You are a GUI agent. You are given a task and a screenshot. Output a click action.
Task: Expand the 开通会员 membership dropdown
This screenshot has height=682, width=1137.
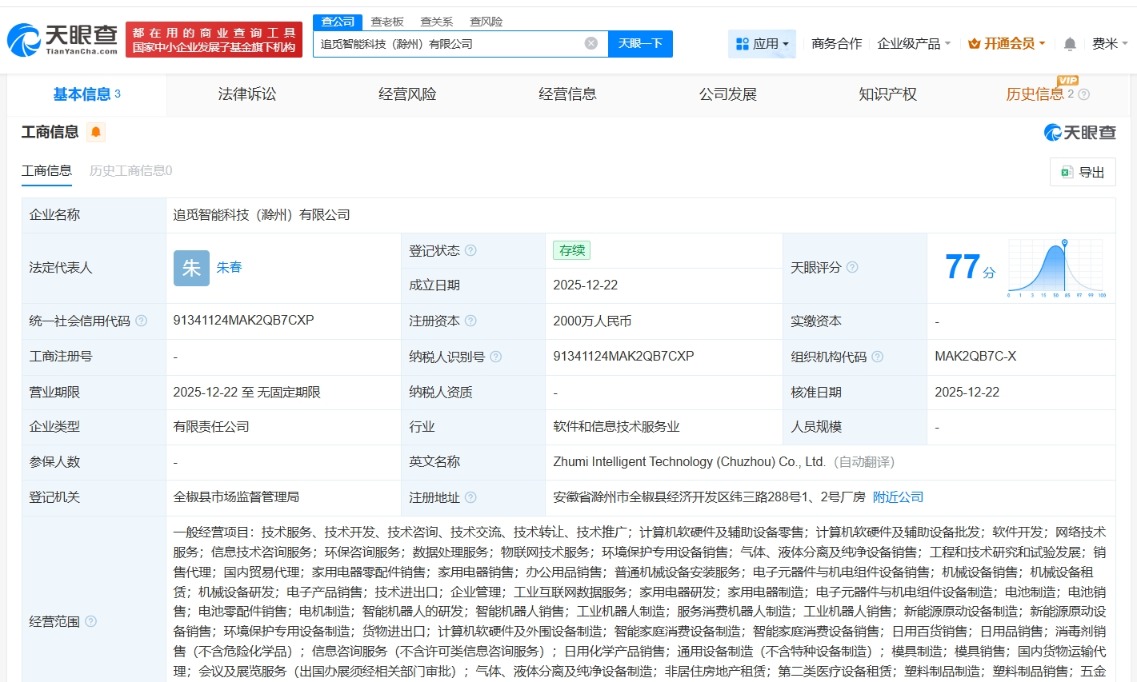tap(1006, 44)
